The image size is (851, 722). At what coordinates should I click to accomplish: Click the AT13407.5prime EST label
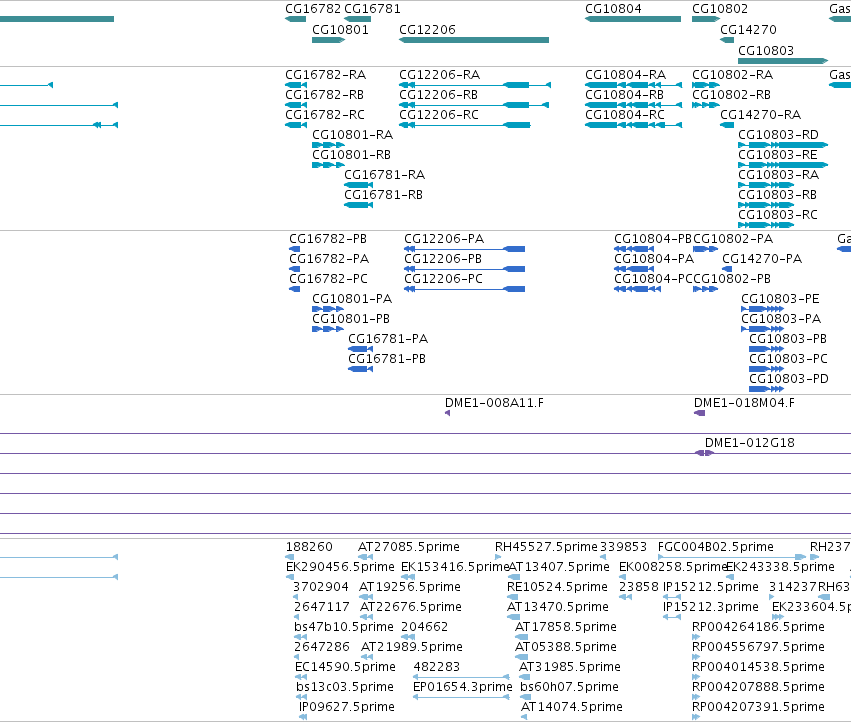(559, 567)
